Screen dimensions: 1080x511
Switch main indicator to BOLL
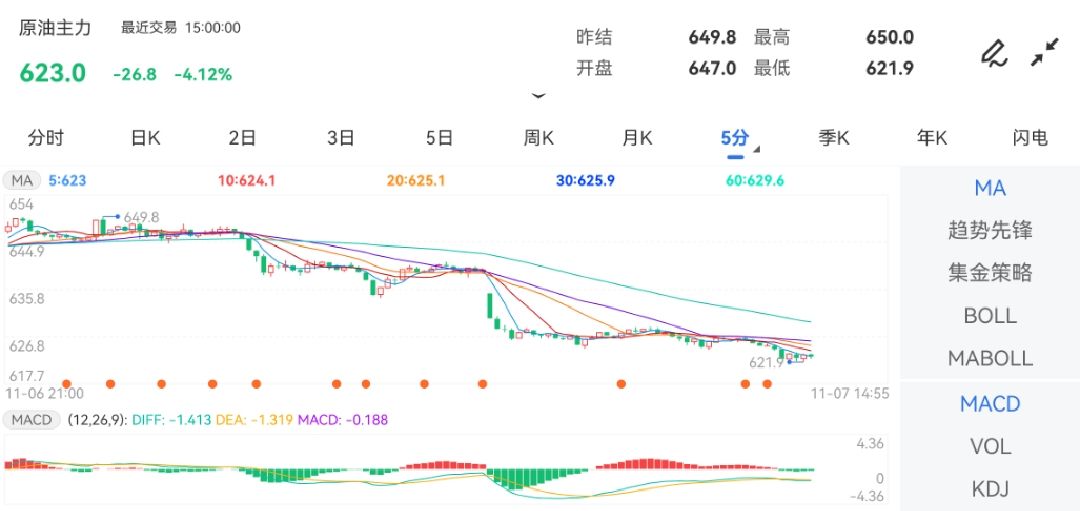[990, 315]
